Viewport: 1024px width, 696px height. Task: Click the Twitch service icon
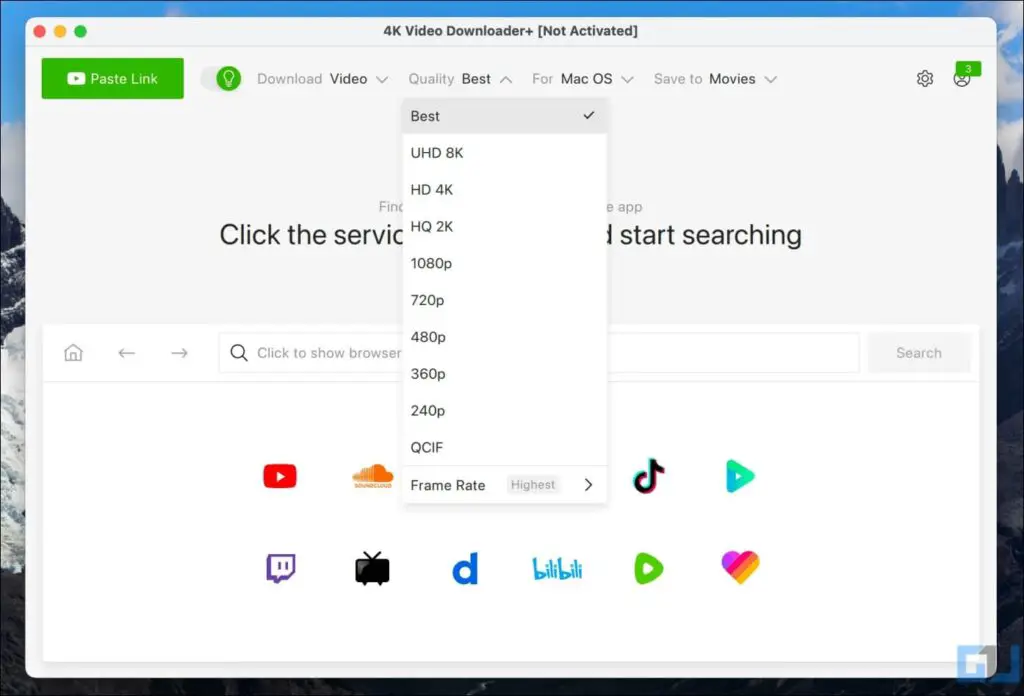click(x=279, y=567)
